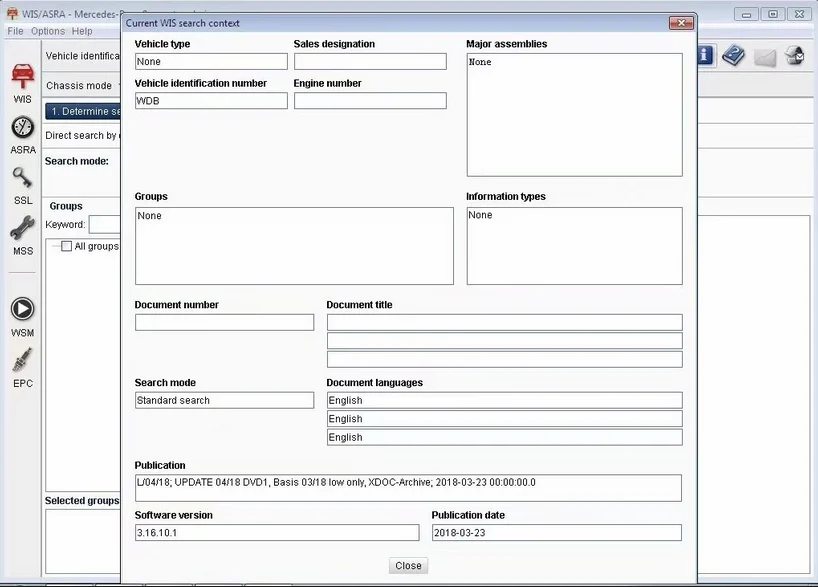
Task: Minimize the WIS/ASRA main window
Action: click(x=747, y=14)
